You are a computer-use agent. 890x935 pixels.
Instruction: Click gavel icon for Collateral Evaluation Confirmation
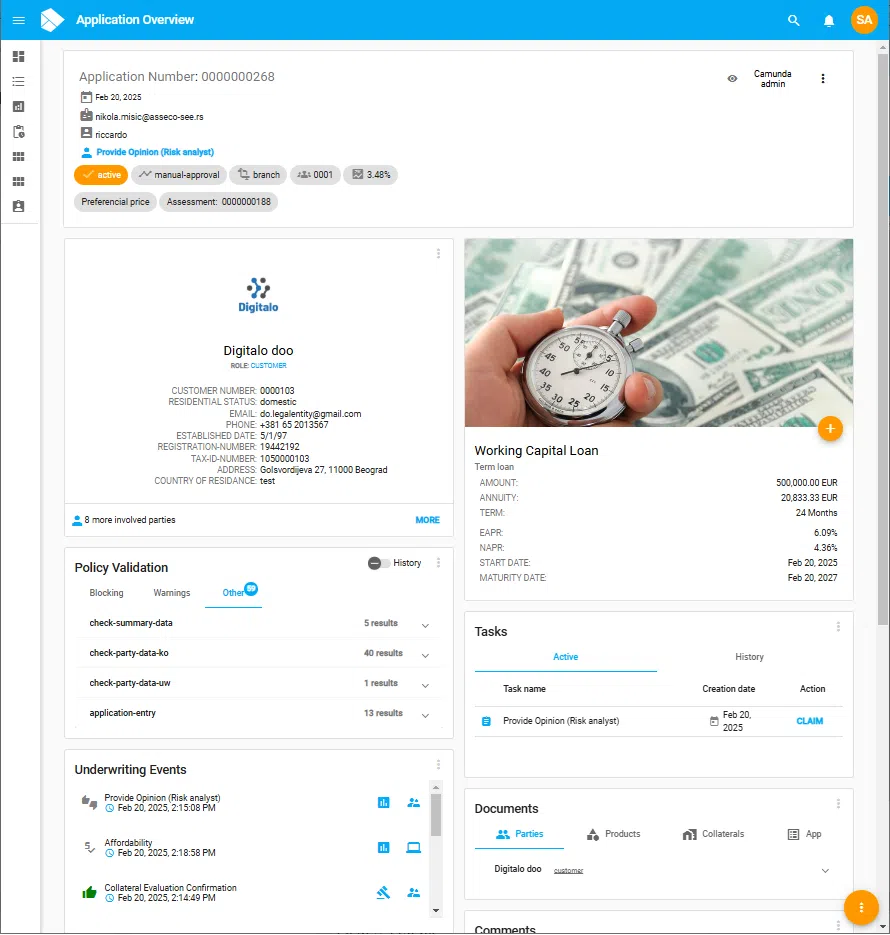click(x=383, y=893)
